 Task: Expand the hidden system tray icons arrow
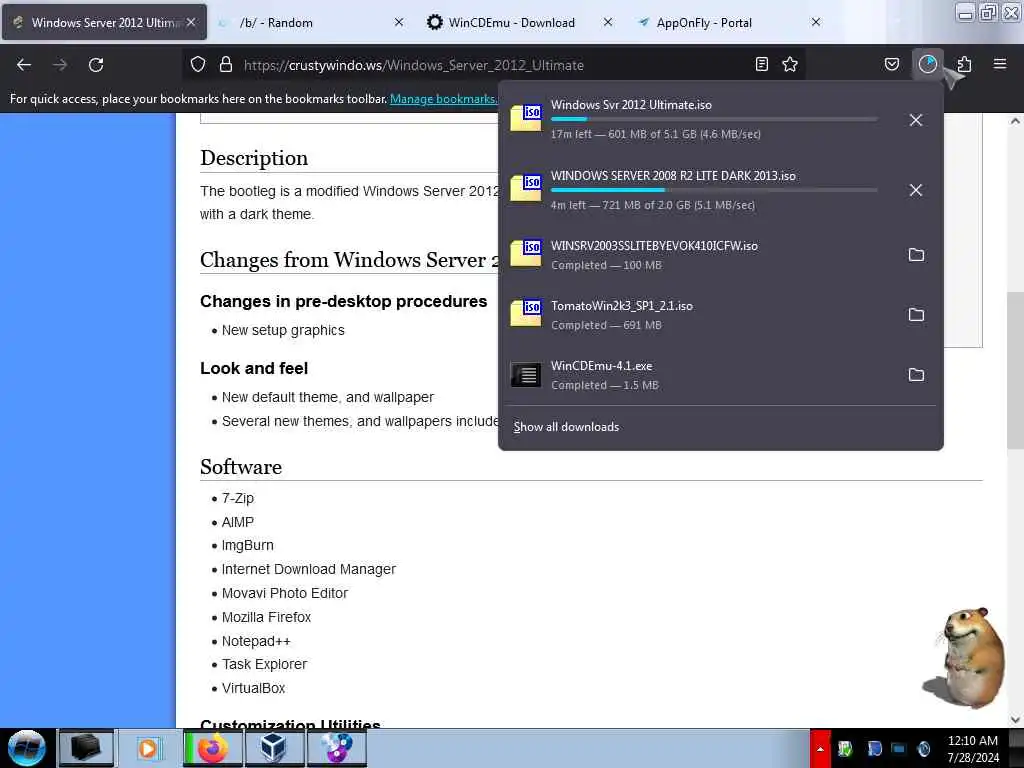point(820,749)
